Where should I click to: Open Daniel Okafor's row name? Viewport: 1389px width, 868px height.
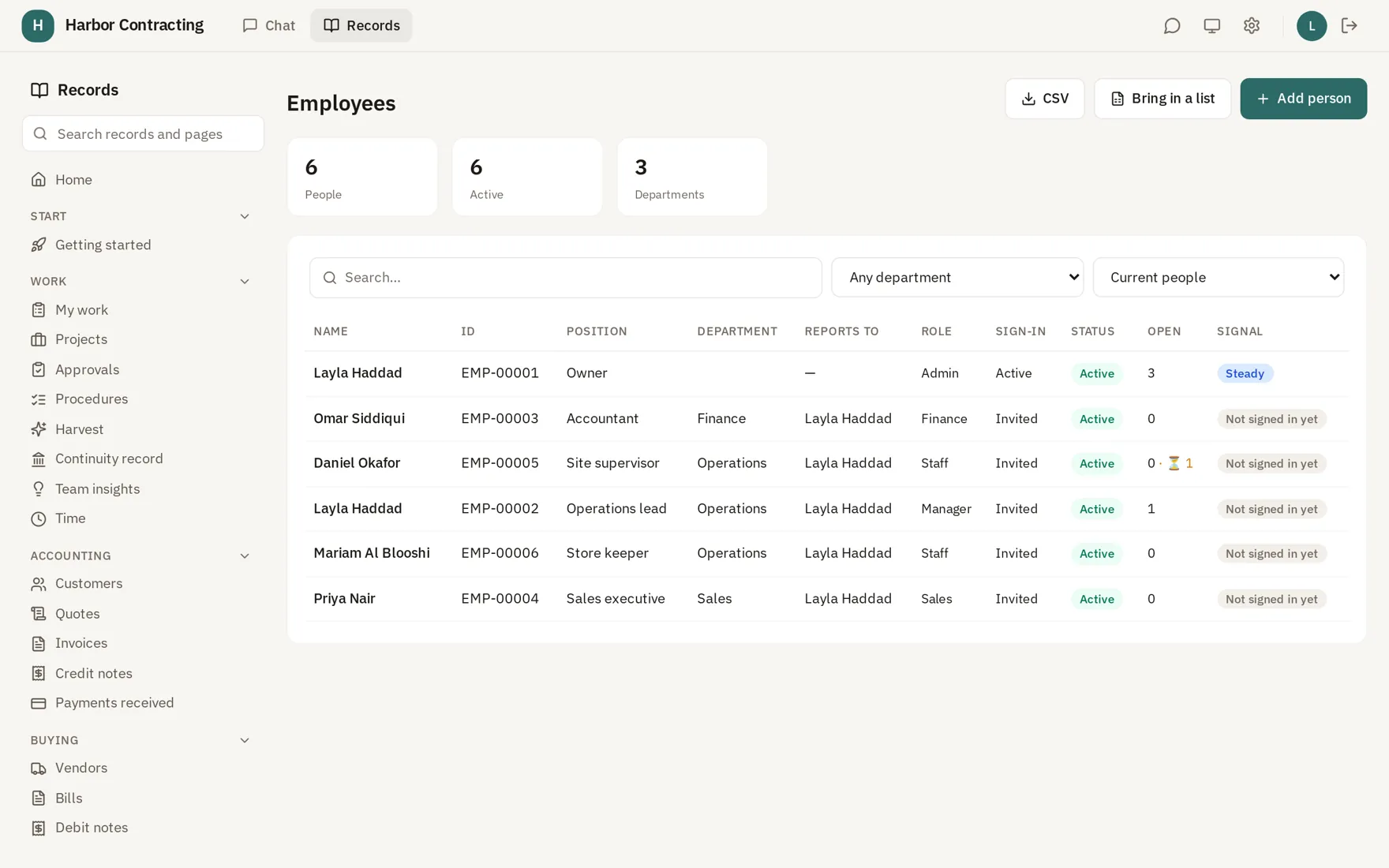click(357, 463)
